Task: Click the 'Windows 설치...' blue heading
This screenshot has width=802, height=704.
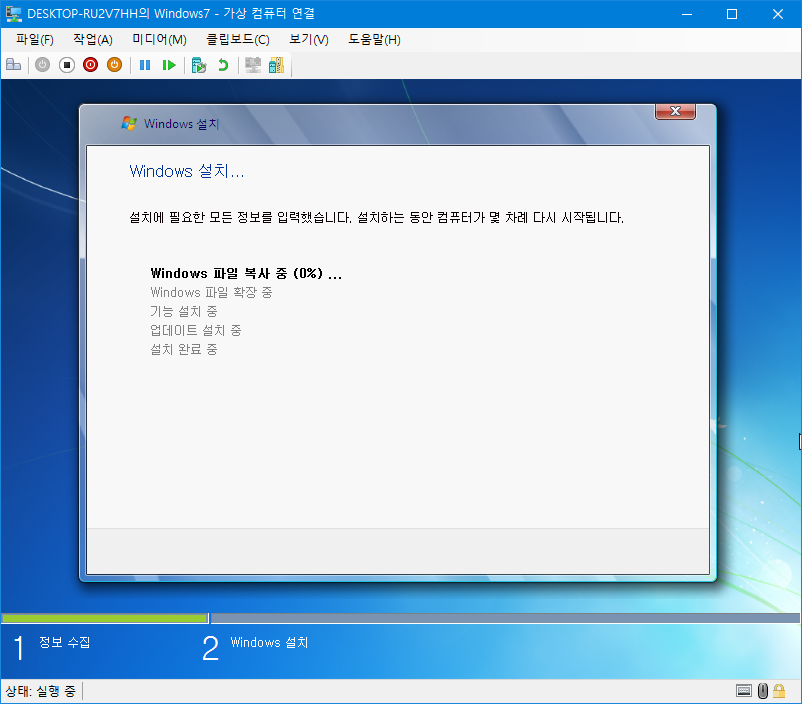Action: (x=187, y=171)
